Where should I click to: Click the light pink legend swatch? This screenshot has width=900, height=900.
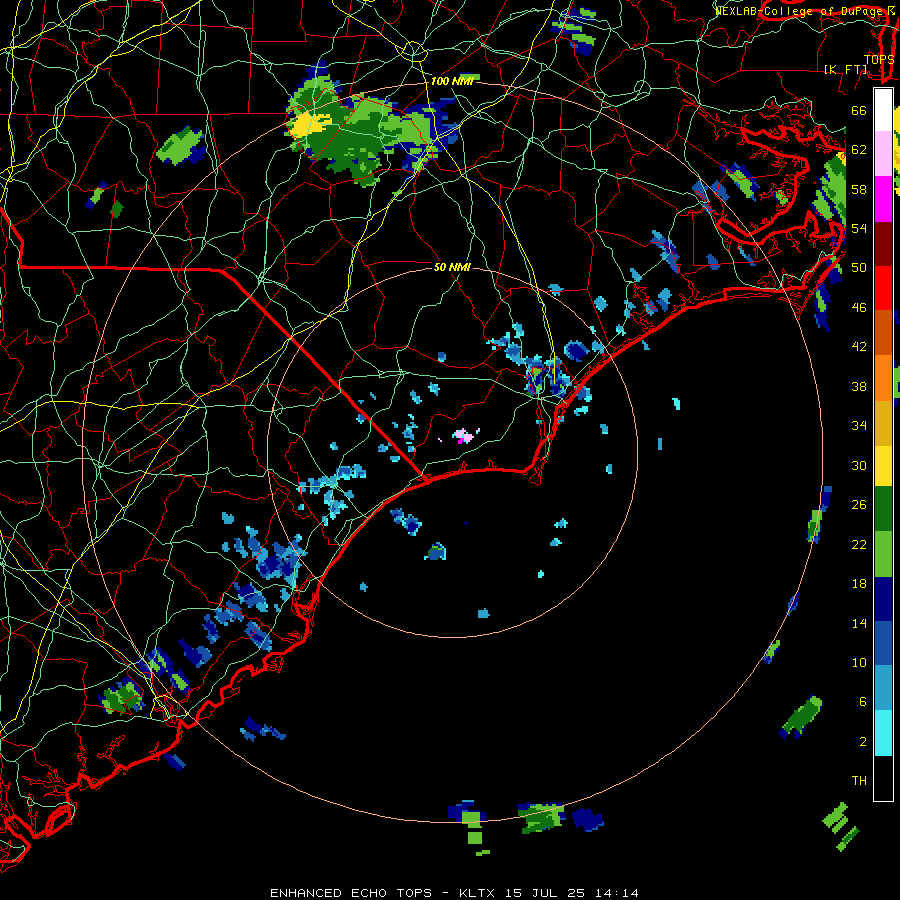click(x=883, y=154)
